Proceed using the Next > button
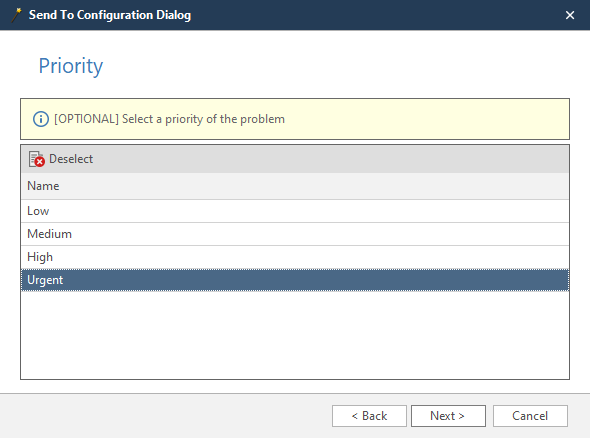Image resolution: width=590 pixels, height=438 pixels. [448, 416]
